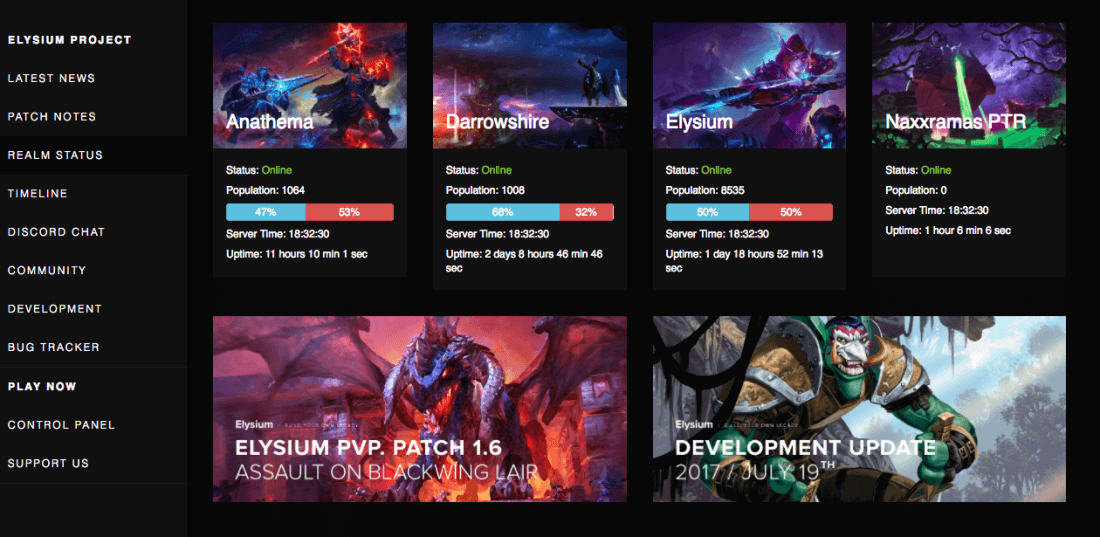Click the Population: 1008 text

click(485, 190)
